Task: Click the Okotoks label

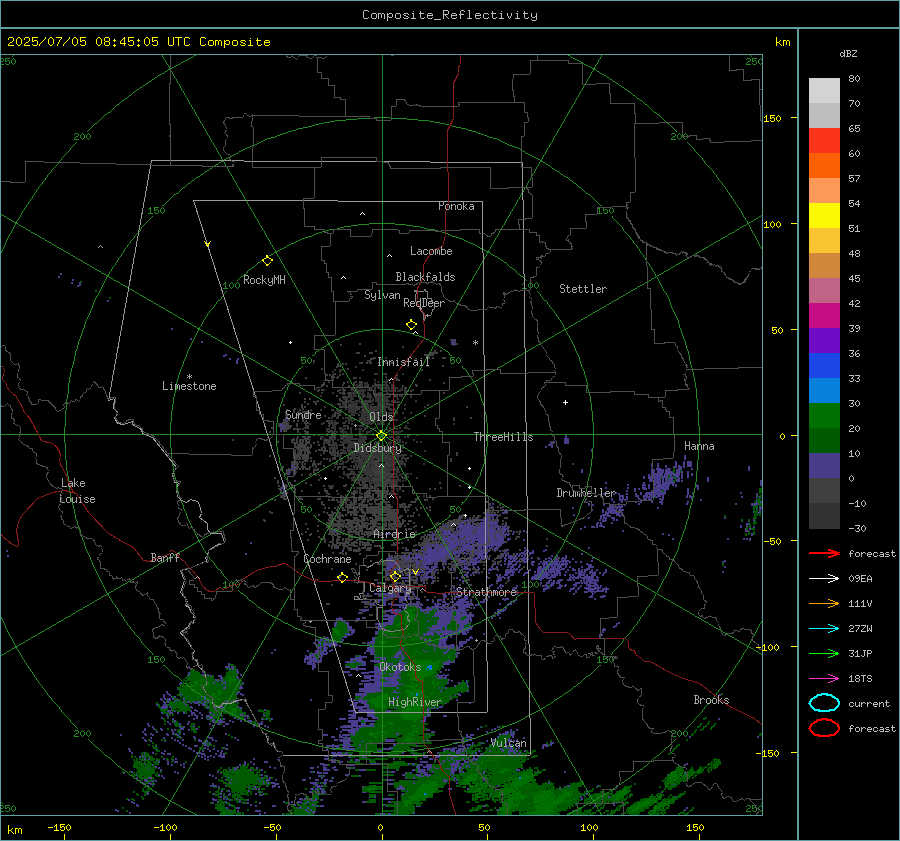Action: 400,667
